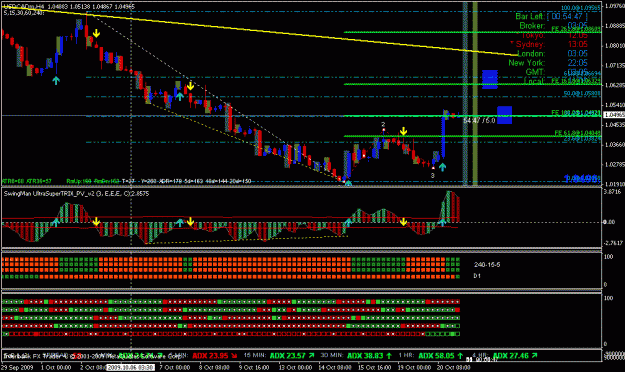
Task: Click green up arrow next to ADX 38.83
Action: click(x=389, y=355)
